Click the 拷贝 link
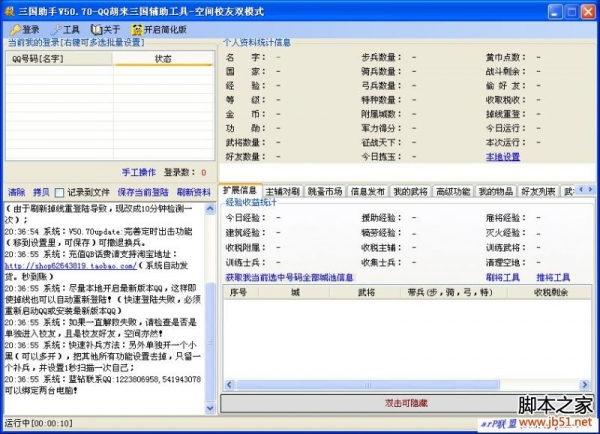The height and width of the screenshot is (434, 600). tap(41, 192)
